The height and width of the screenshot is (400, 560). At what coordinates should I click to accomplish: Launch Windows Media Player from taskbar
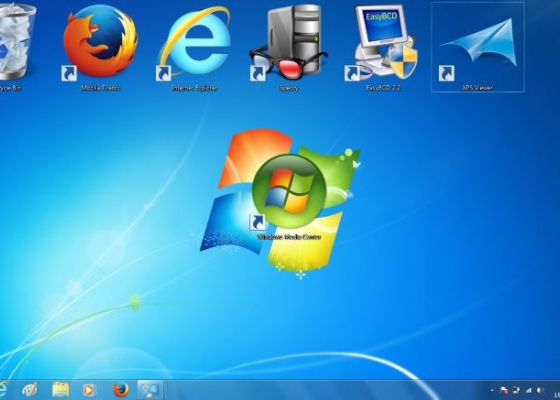pos(89,390)
